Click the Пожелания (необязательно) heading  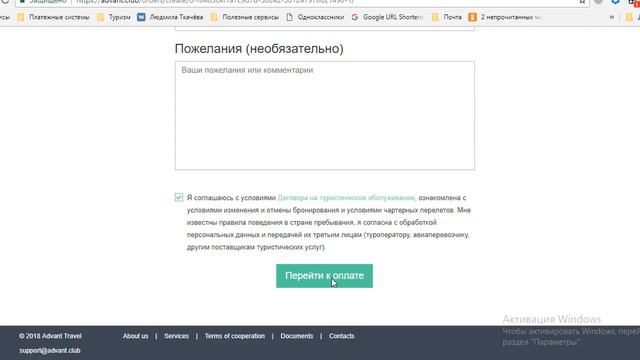click(259, 49)
